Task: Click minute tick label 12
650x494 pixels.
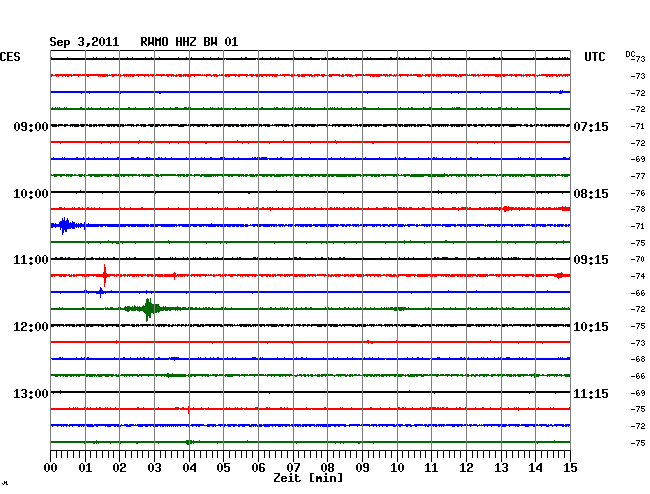Action: point(466,468)
